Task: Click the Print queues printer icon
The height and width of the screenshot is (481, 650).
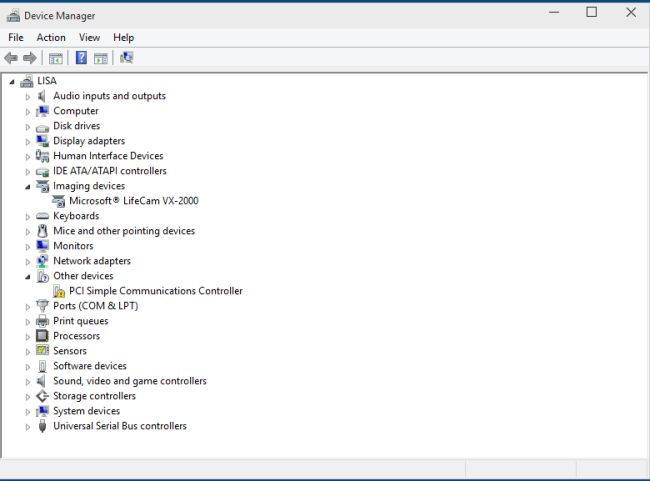Action: [x=42, y=321]
